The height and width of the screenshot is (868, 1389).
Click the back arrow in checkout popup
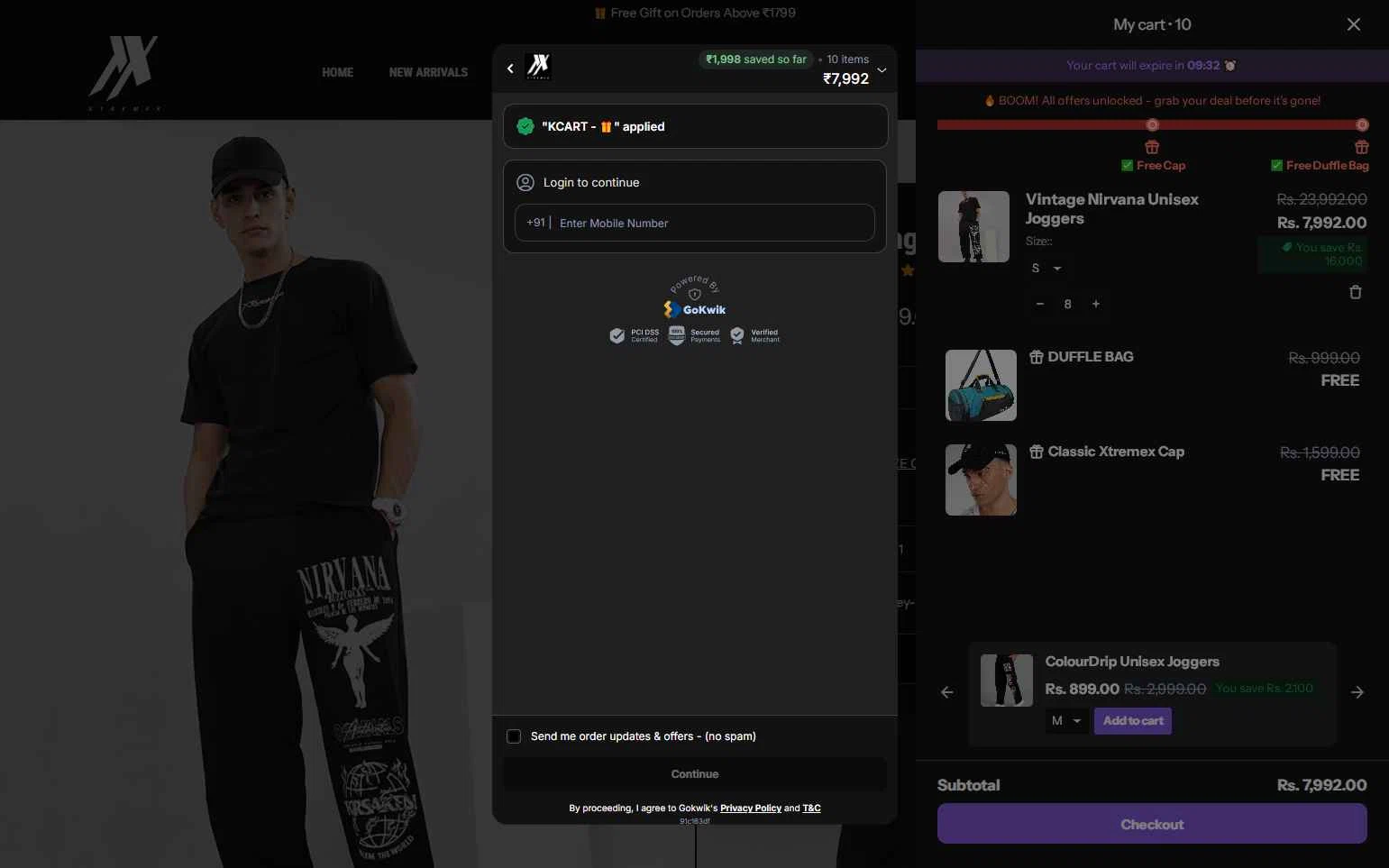pos(510,69)
